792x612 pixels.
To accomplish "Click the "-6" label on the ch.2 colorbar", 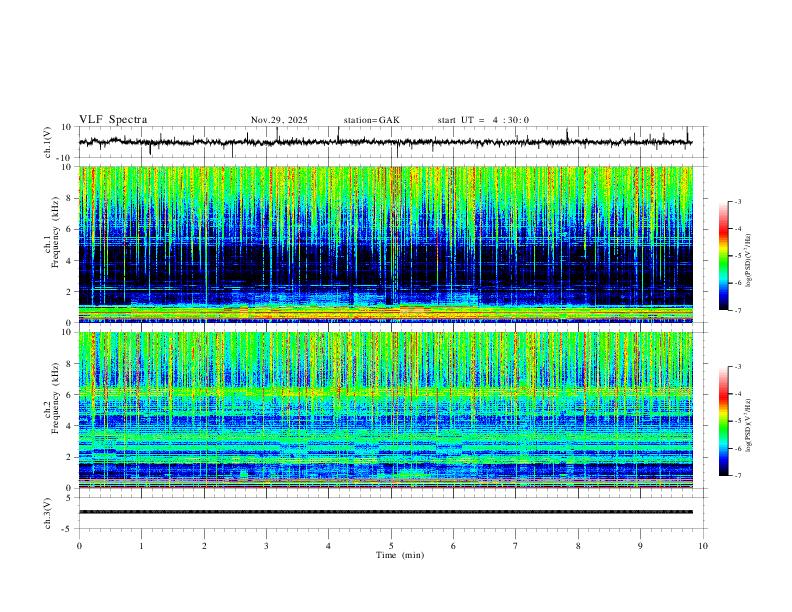I will pyautogui.click(x=737, y=448).
